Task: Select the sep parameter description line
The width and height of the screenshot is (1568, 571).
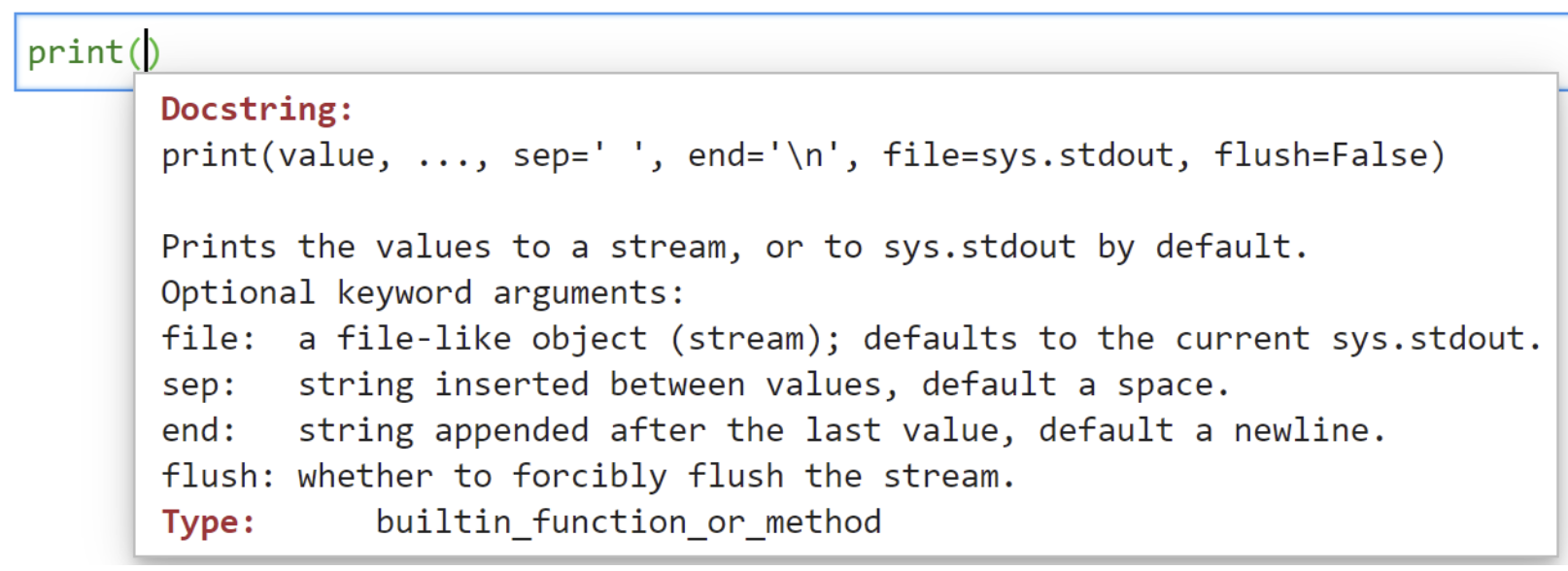Action: (680, 384)
